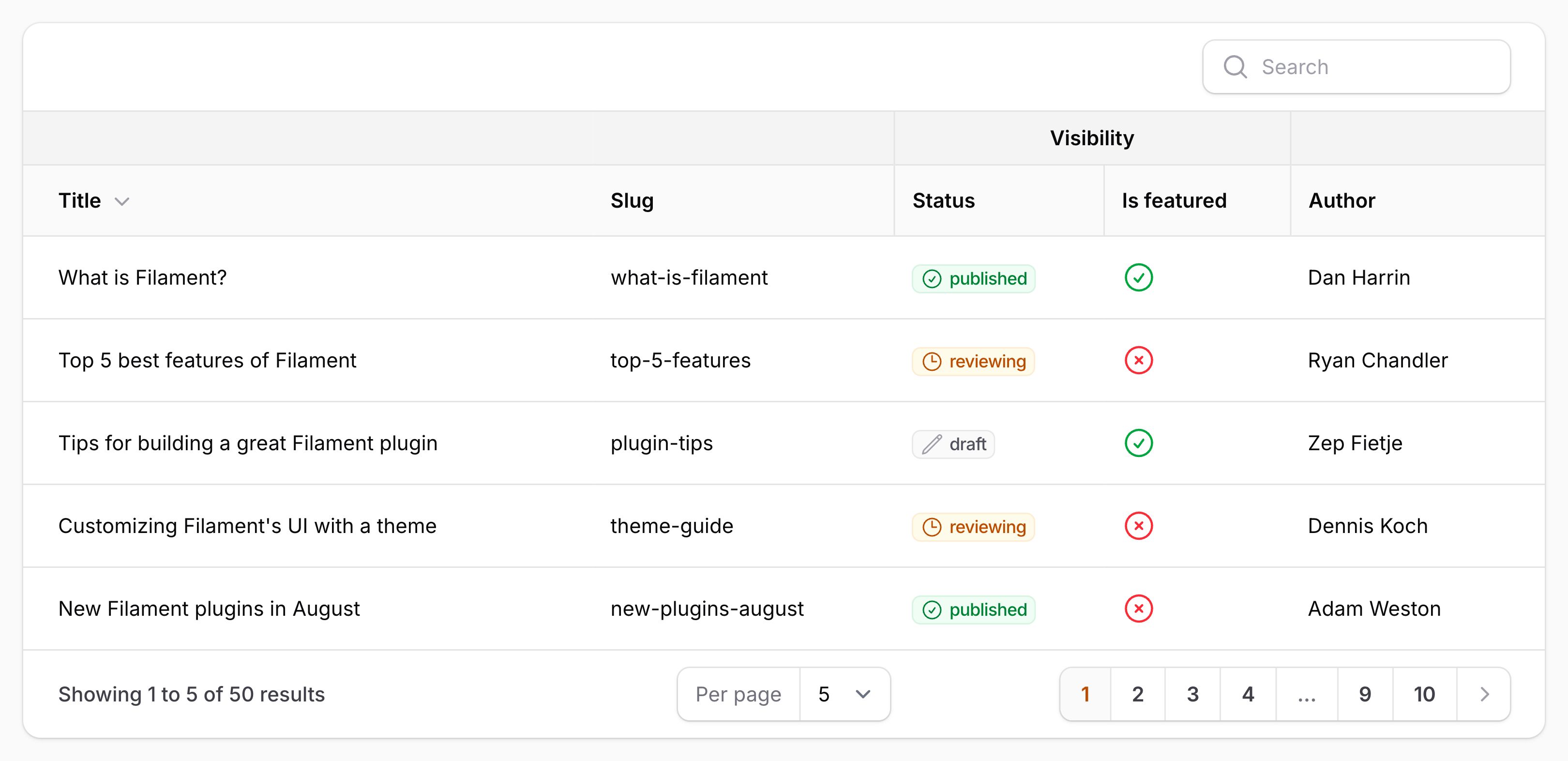The image size is (1568, 761).
Task: Click not-featured X icon in Adam Weston row
Action: (1138, 609)
